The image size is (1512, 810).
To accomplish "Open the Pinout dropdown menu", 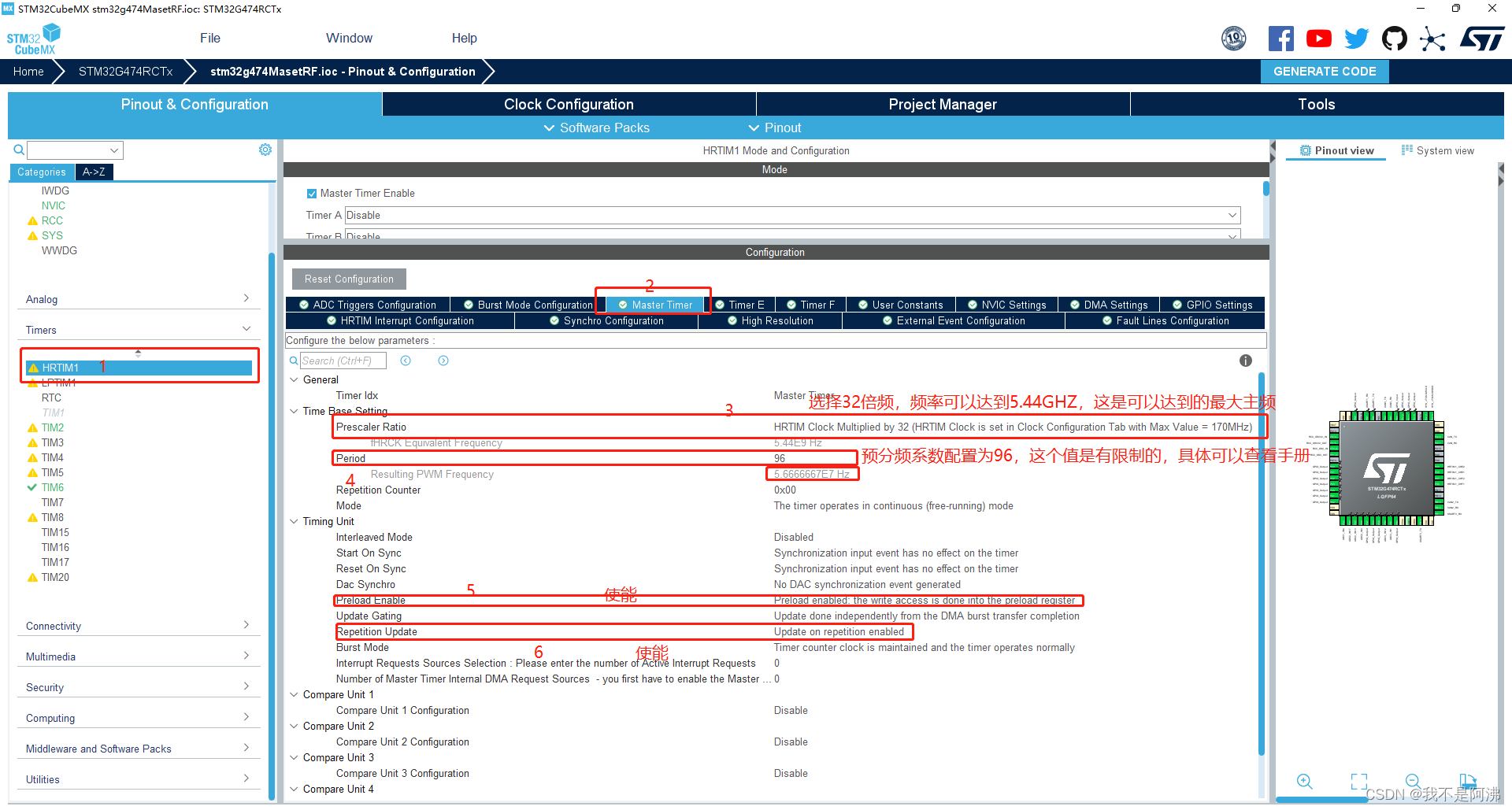I will click(x=775, y=128).
